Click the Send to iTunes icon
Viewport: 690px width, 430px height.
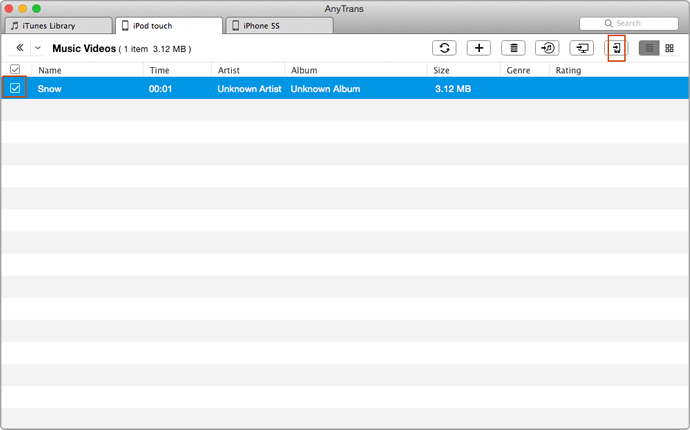[x=547, y=48]
